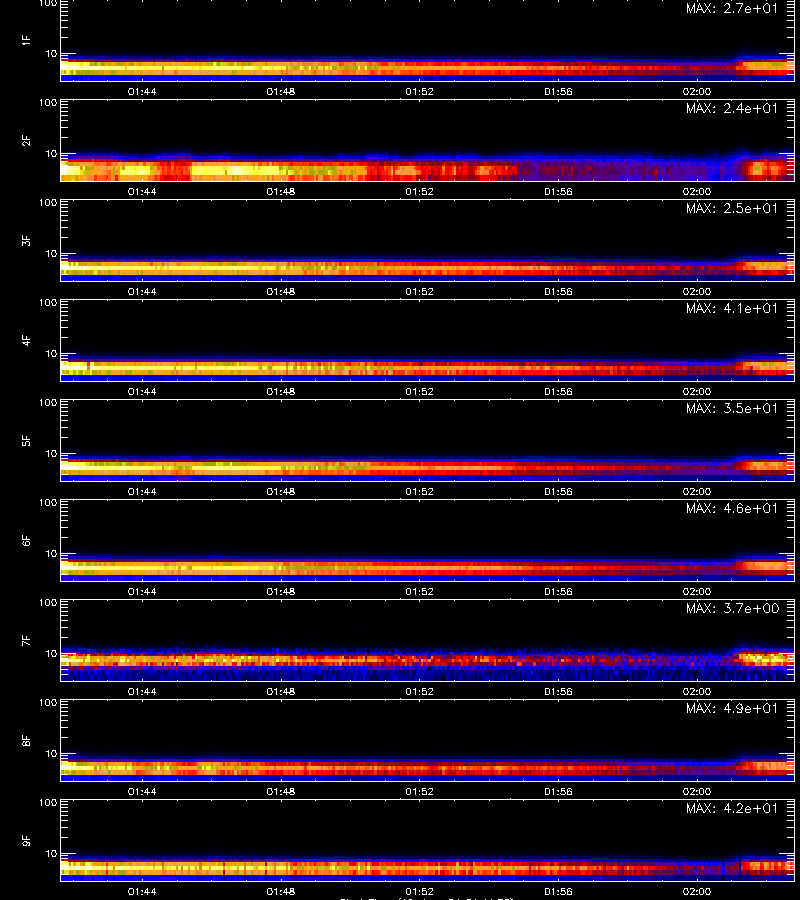Click the 10 label on 5F y-axis
Image resolution: width=800 pixels, height=900 pixels.
(52, 454)
